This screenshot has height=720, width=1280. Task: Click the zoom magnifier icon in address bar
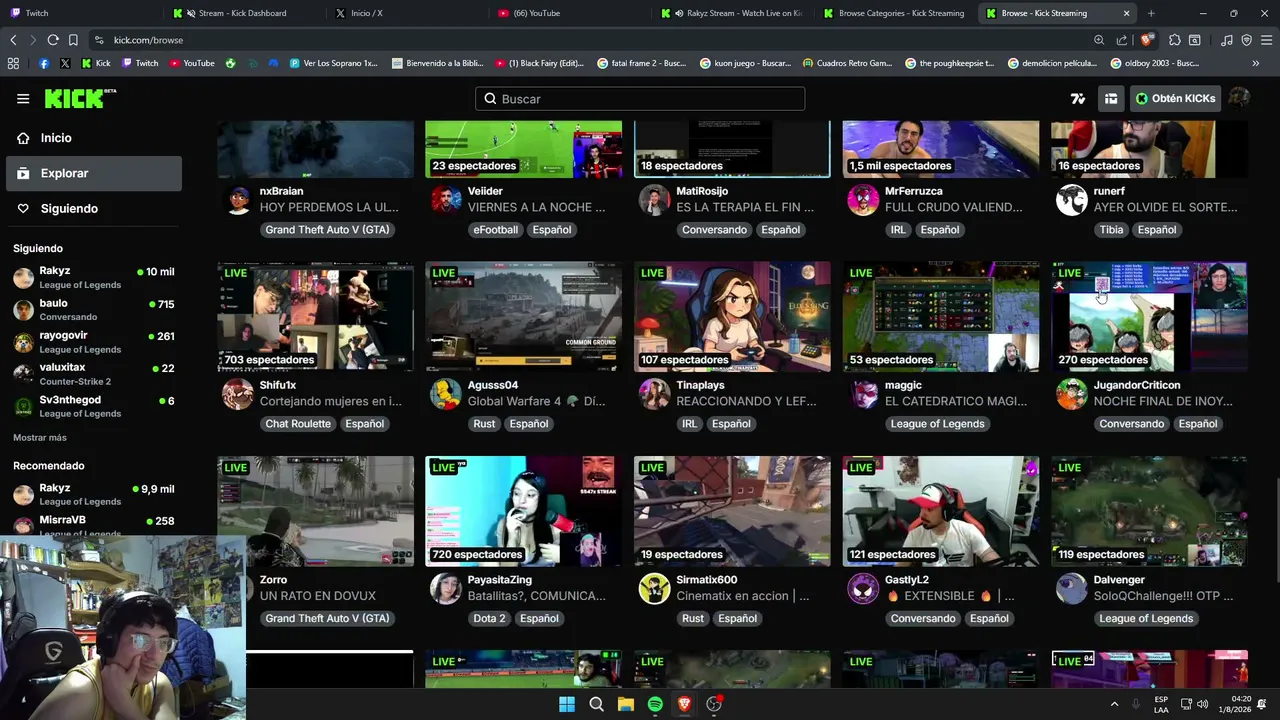coord(1099,40)
